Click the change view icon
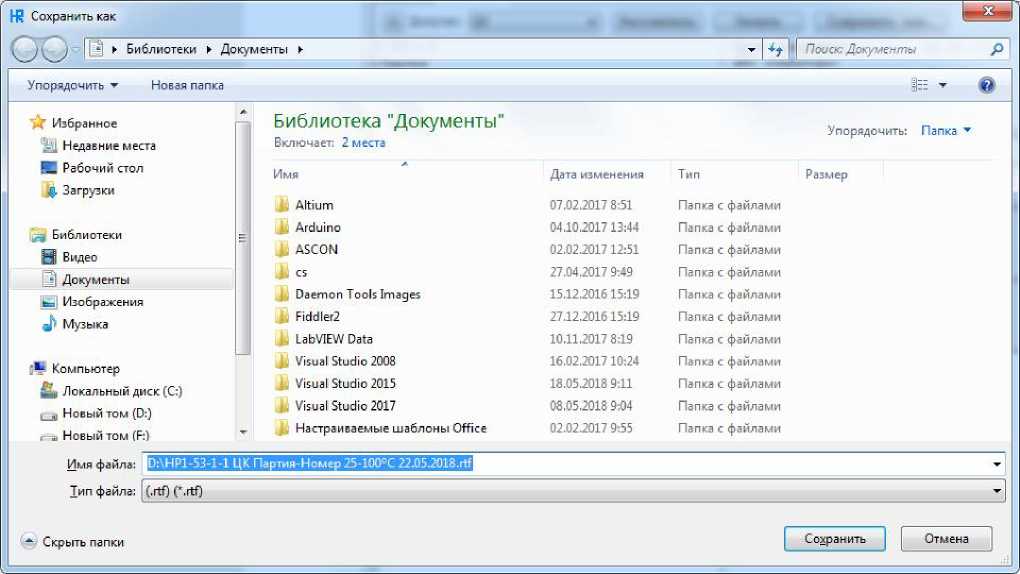The width and height of the screenshot is (1020, 574). 920,86
